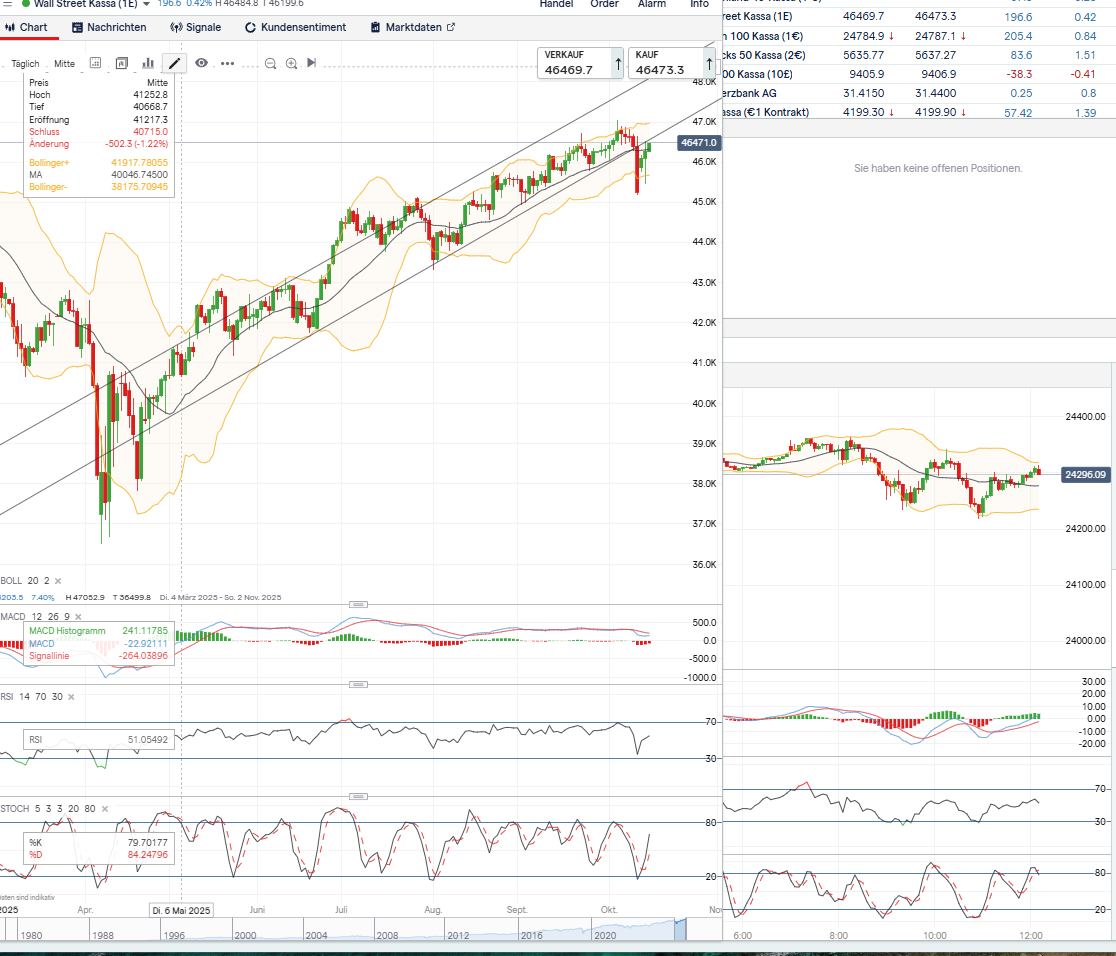Zoom in on the chart
Image resolution: width=1116 pixels, height=956 pixels.
(291, 64)
